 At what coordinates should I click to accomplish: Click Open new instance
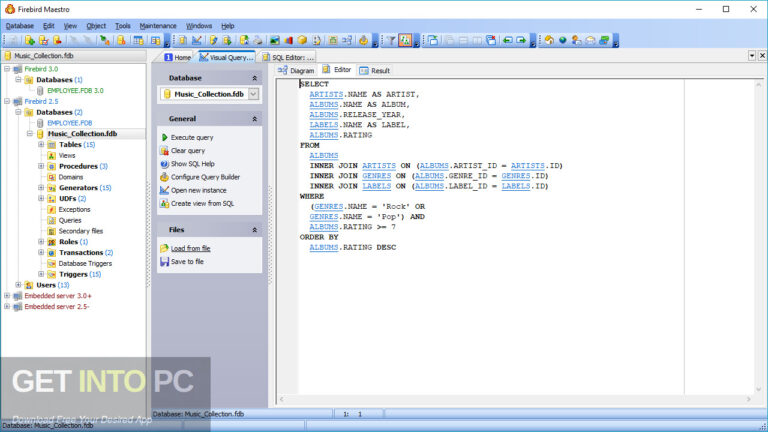198,191
